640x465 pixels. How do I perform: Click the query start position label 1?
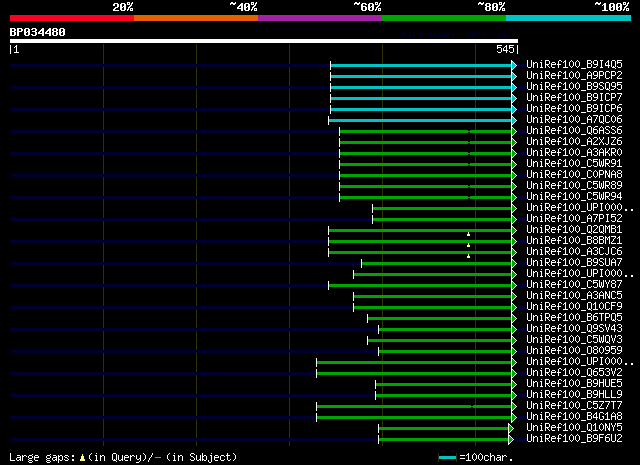[16, 49]
